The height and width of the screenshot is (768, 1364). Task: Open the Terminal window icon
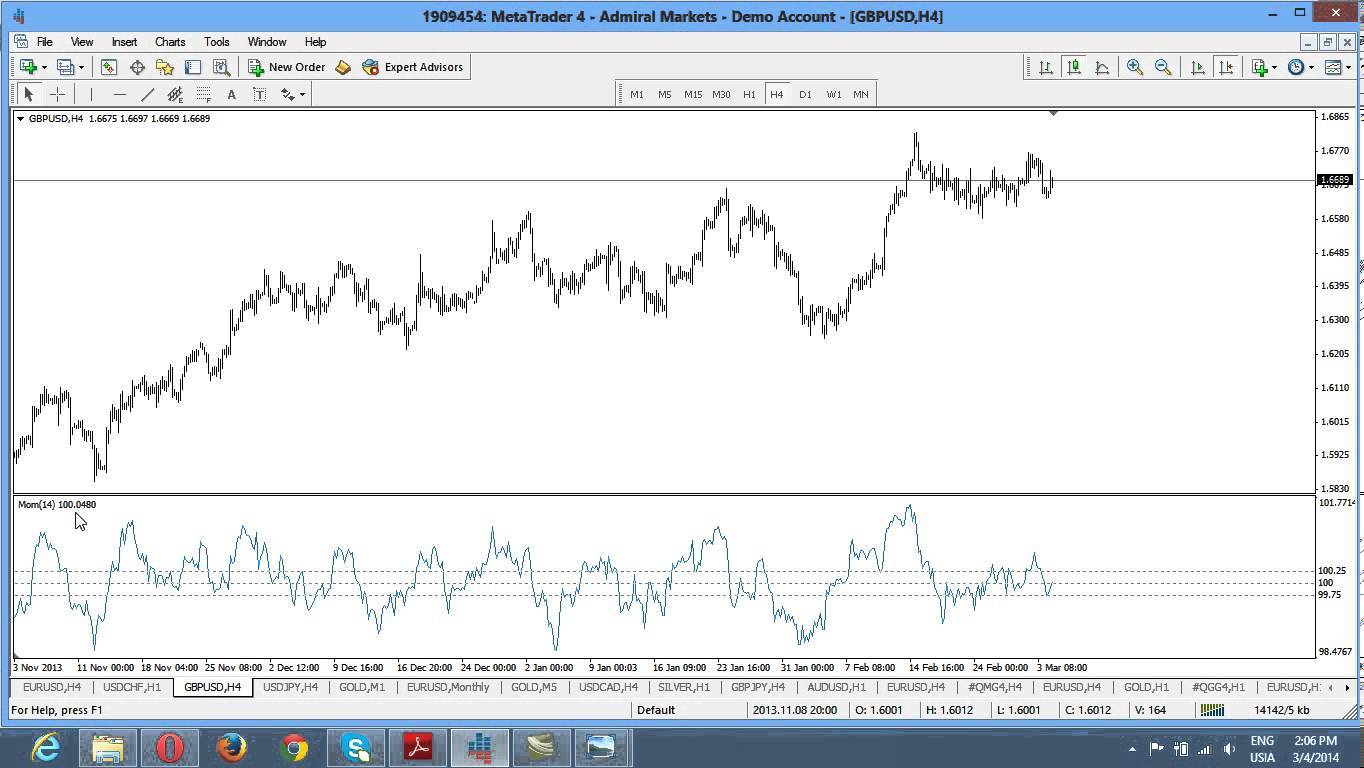pos(193,67)
